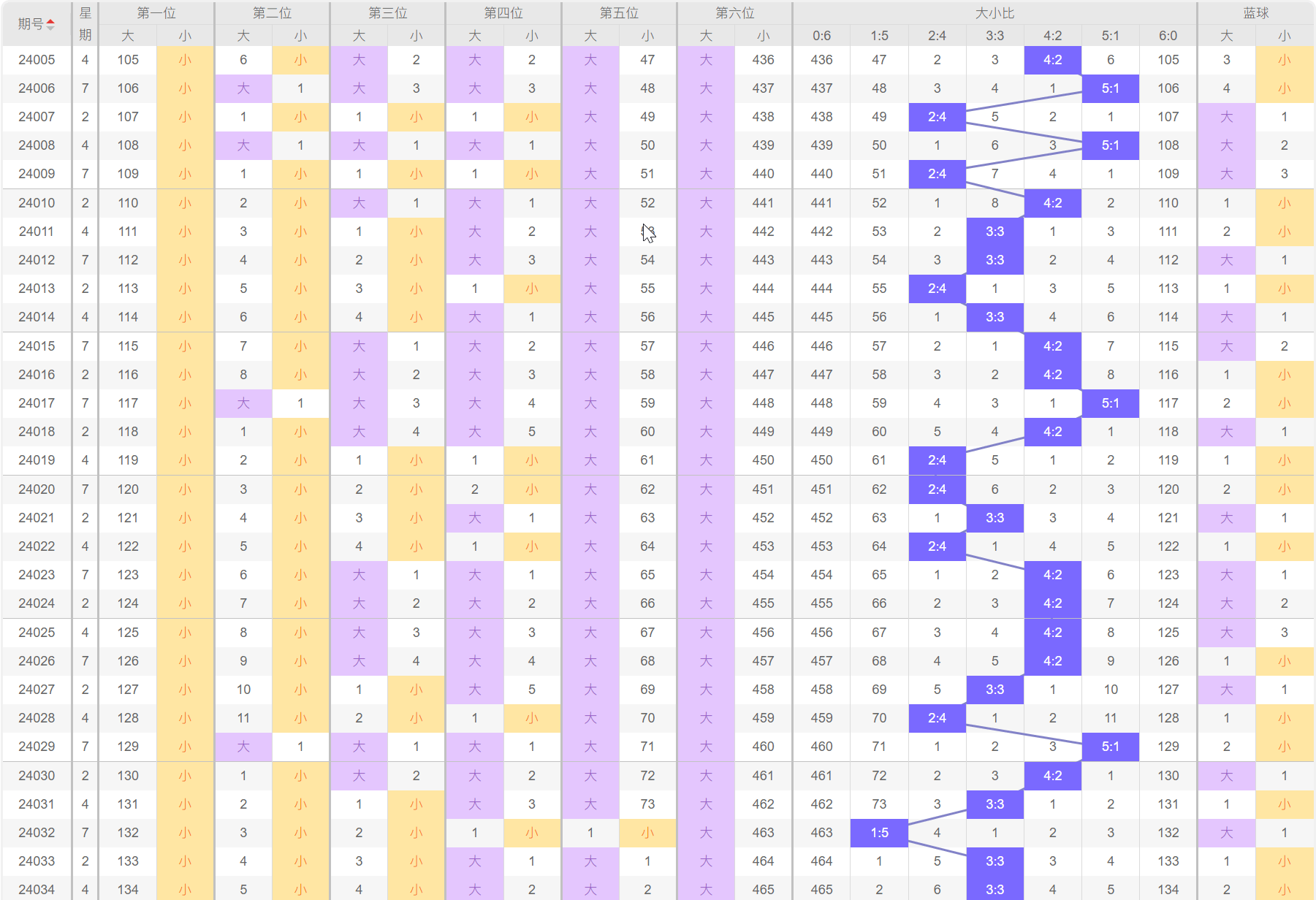This screenshot has width=1316, height=900.
Task: Select the 第四位 column group header
Action: (503, 13)
